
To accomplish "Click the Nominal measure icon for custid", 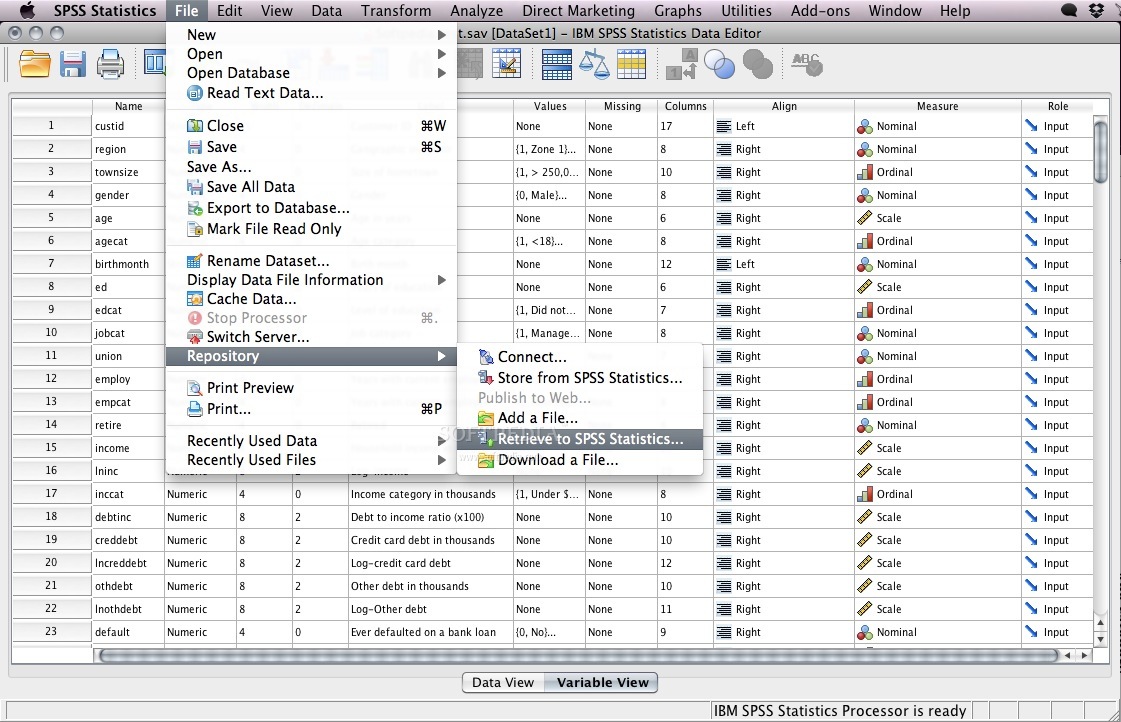I will click(x=864, y=127).
